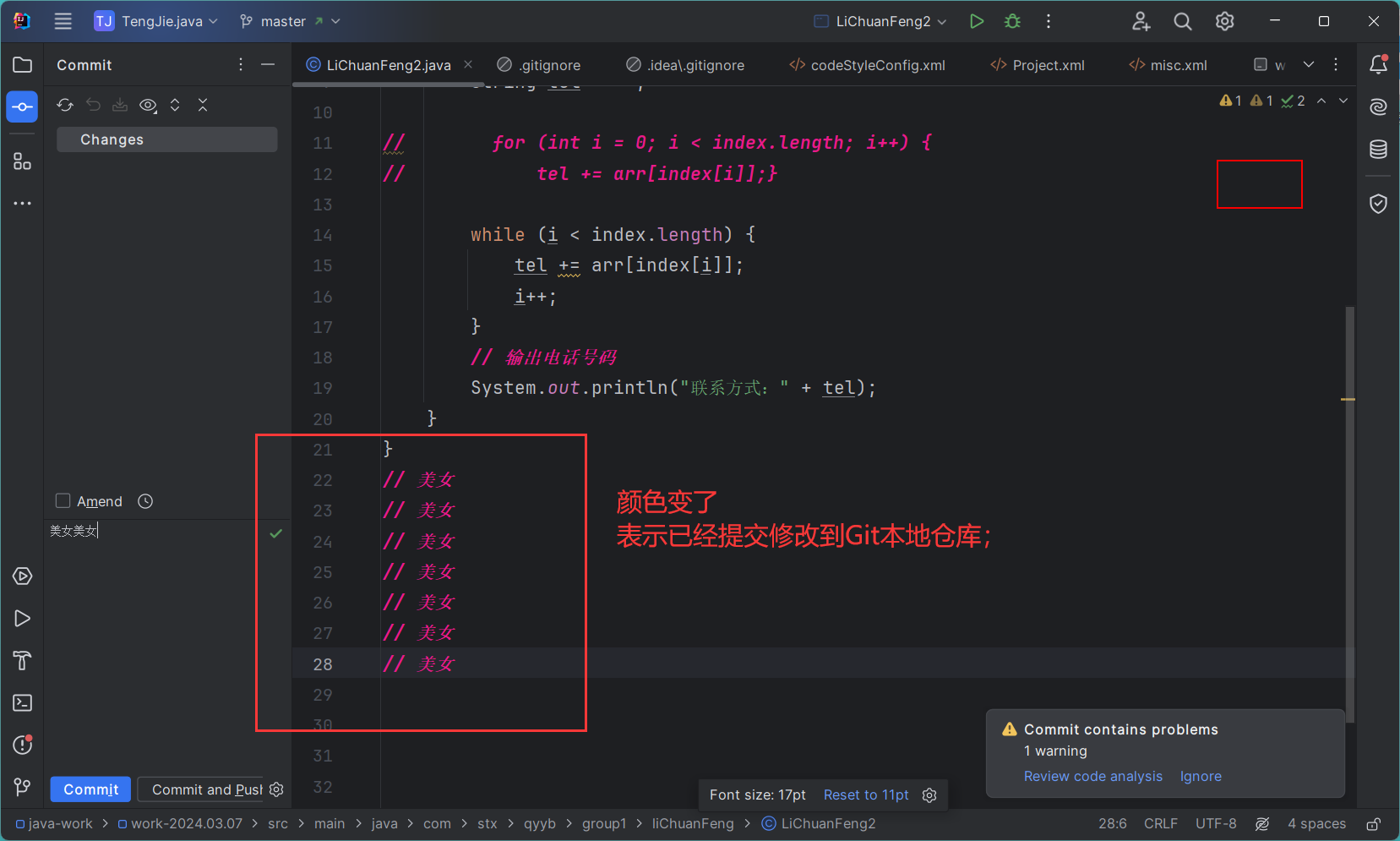Open IDE settings gear

[x=1225, y=21]
